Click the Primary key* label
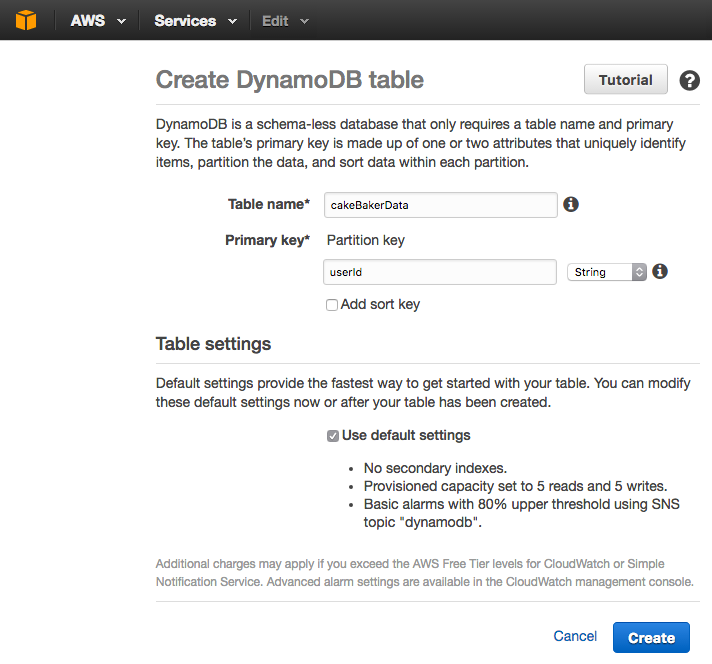Image resolution: width=712 pixels, height=664 pixels. (x=267, y=240)
